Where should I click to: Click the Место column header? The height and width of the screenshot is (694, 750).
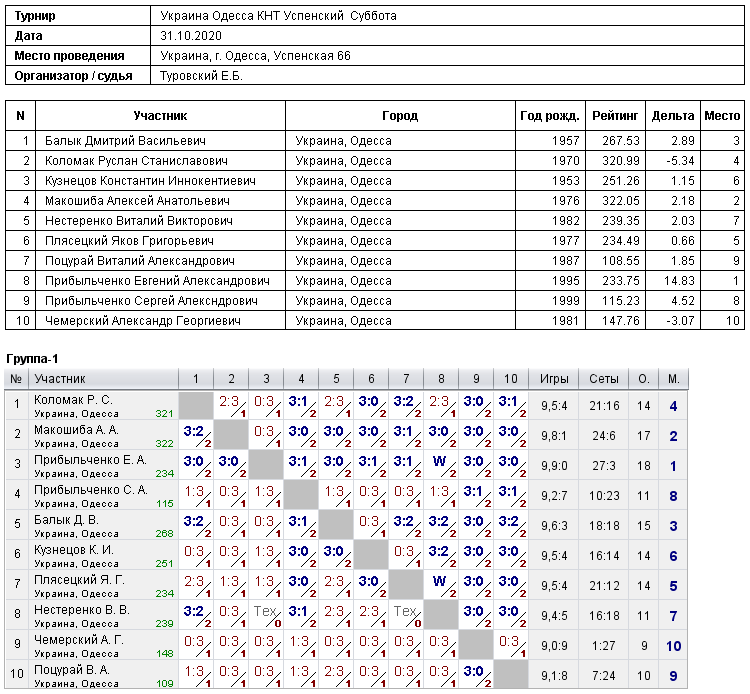pos(722,116)
